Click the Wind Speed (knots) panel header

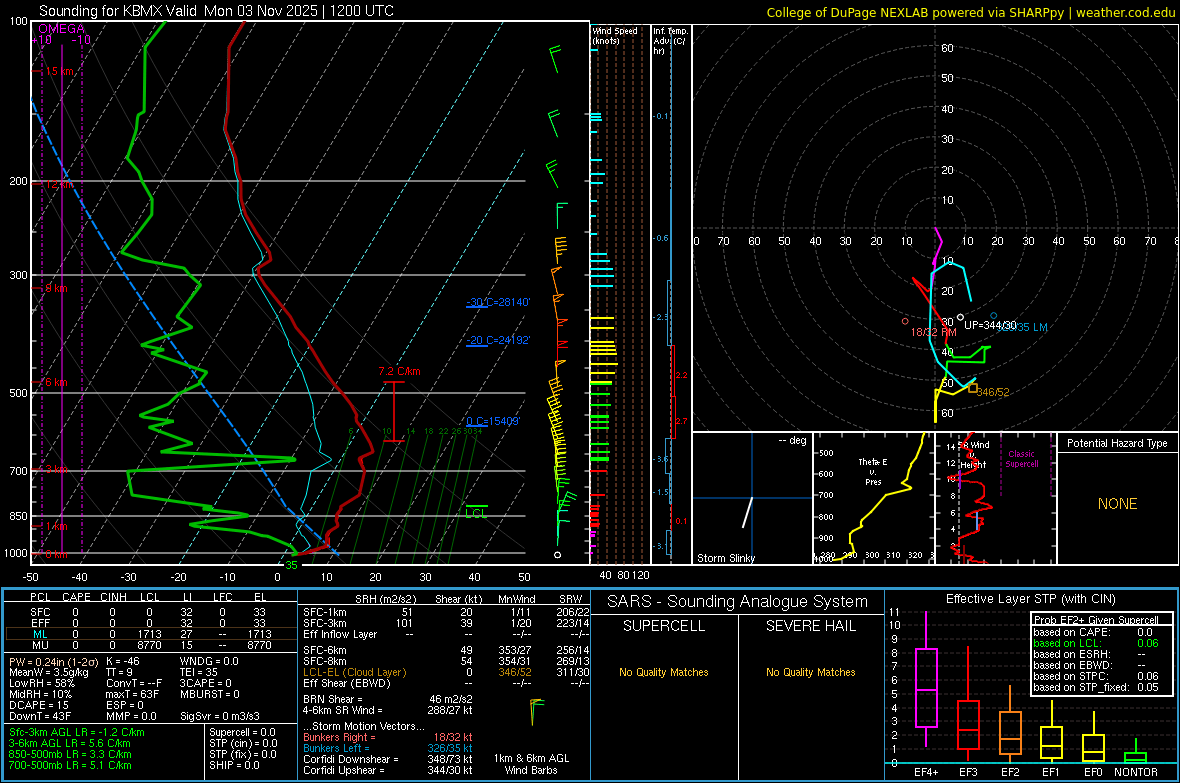click(x=615, y=35)
